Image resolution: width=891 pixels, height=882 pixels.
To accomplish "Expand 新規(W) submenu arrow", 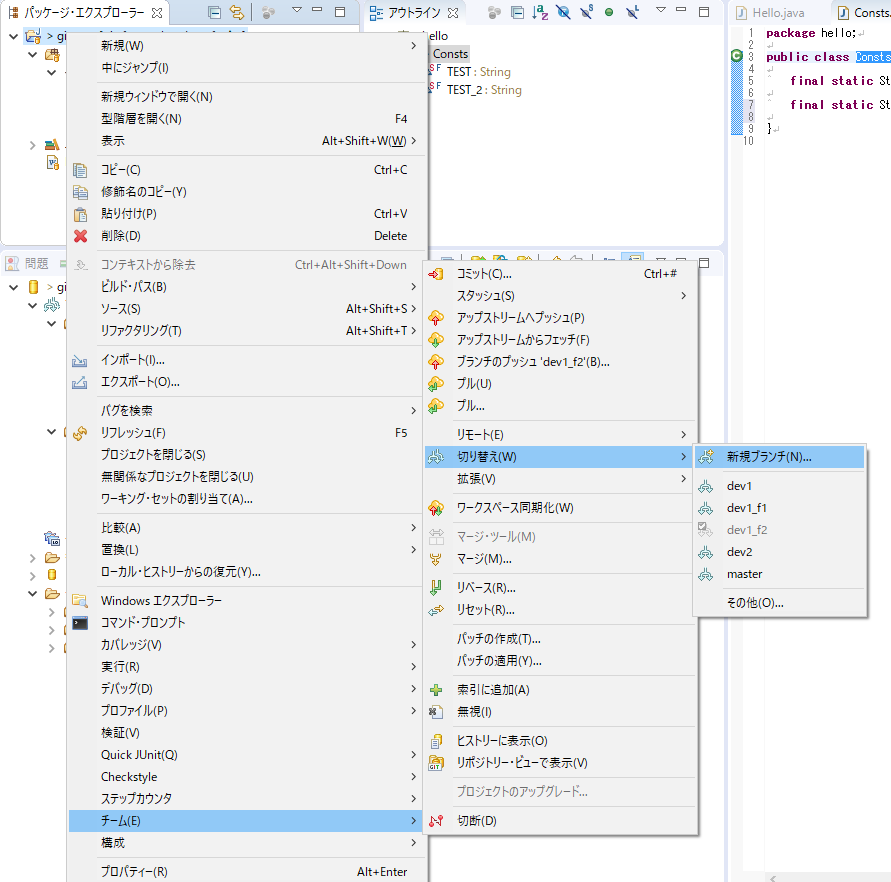I will coord(414,45).
